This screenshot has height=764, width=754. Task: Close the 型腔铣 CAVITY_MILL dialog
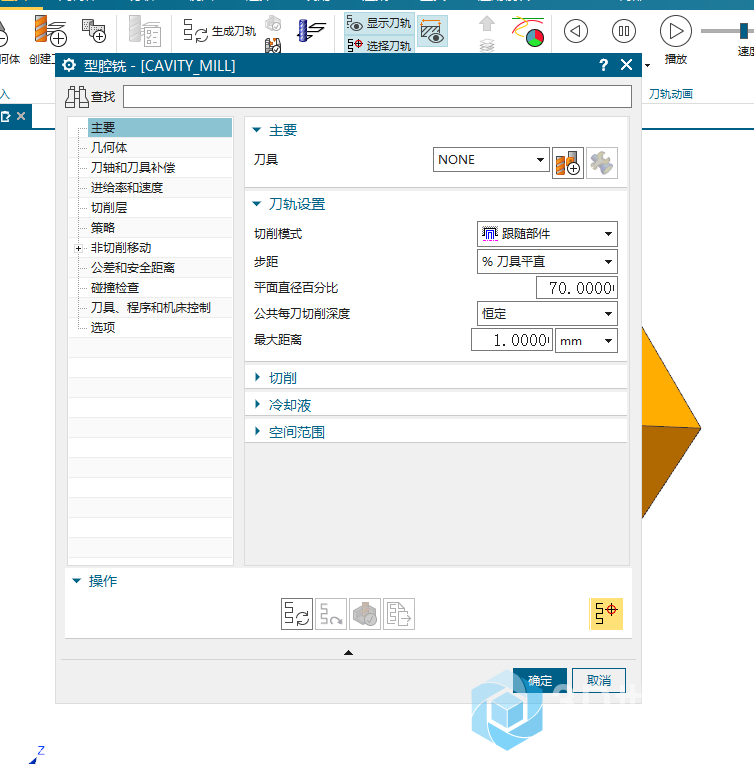click(x=627, y=65)
